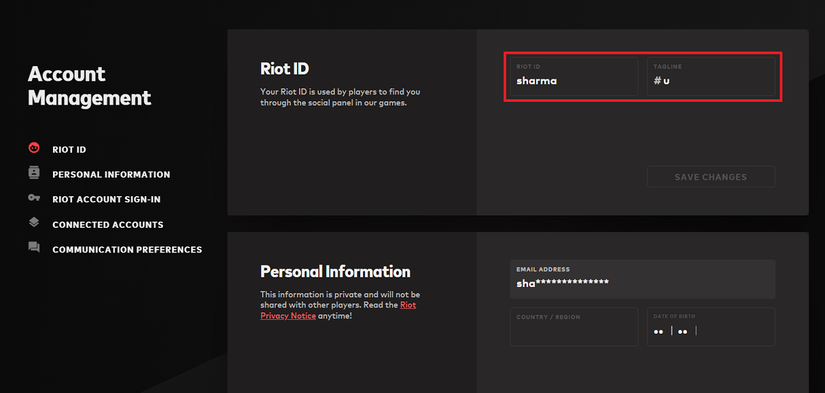Click the Riot ID field containing sharma

pyautogui.click(x=574, y=76)
